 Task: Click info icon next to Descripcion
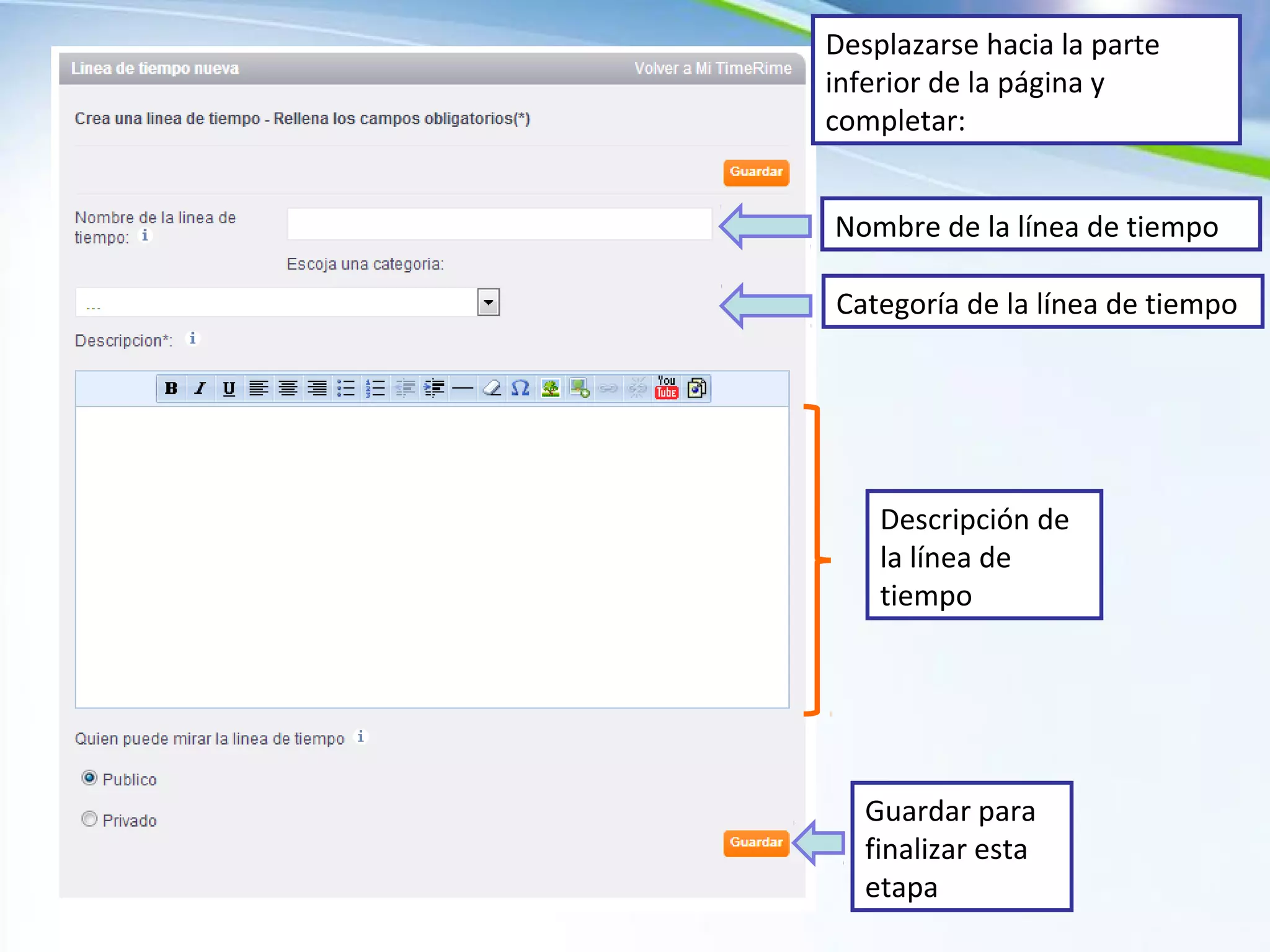193,338
